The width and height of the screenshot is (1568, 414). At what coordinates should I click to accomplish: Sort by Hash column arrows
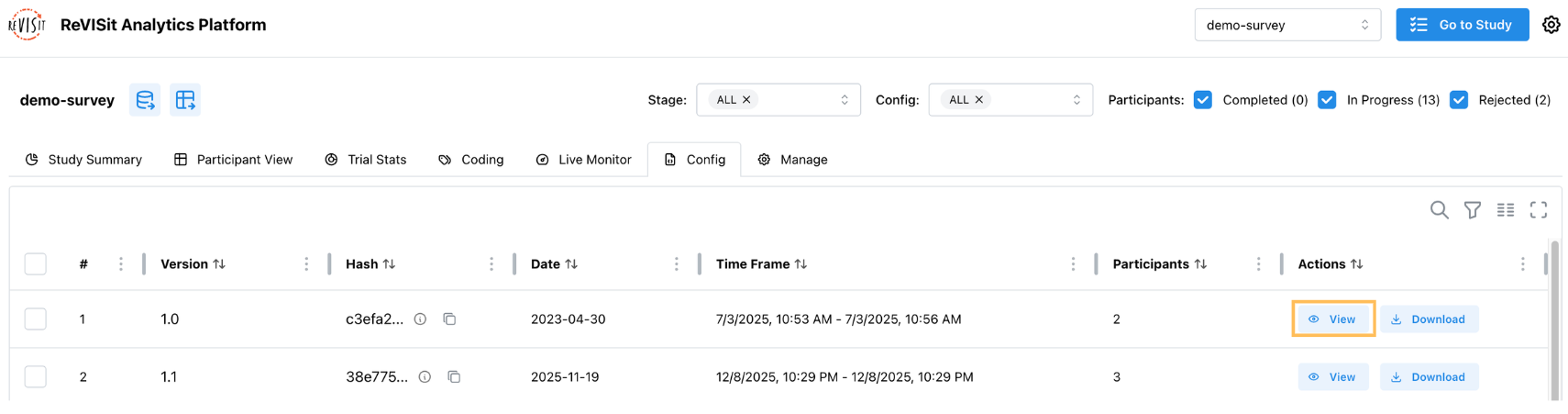coord(389,264)
